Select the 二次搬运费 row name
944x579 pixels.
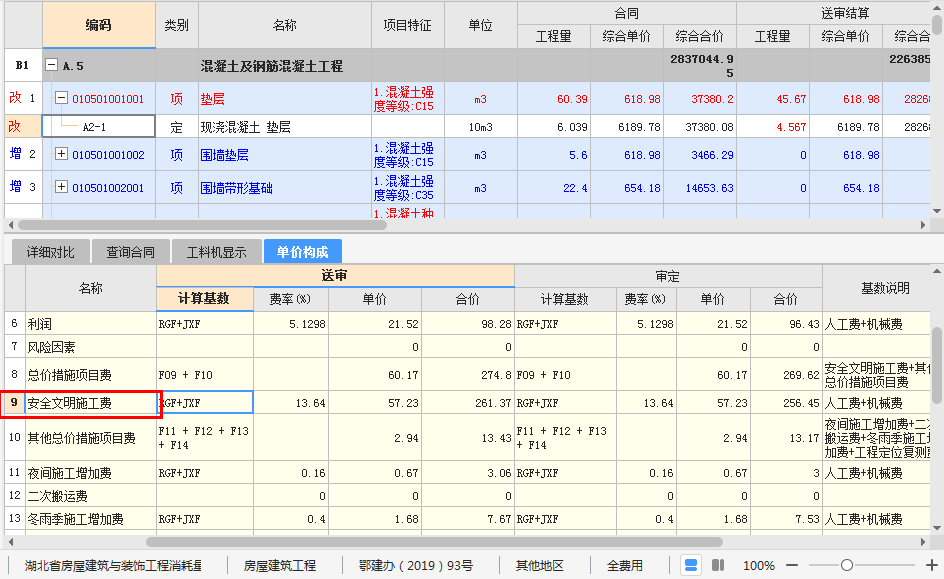tap(58, 496)
